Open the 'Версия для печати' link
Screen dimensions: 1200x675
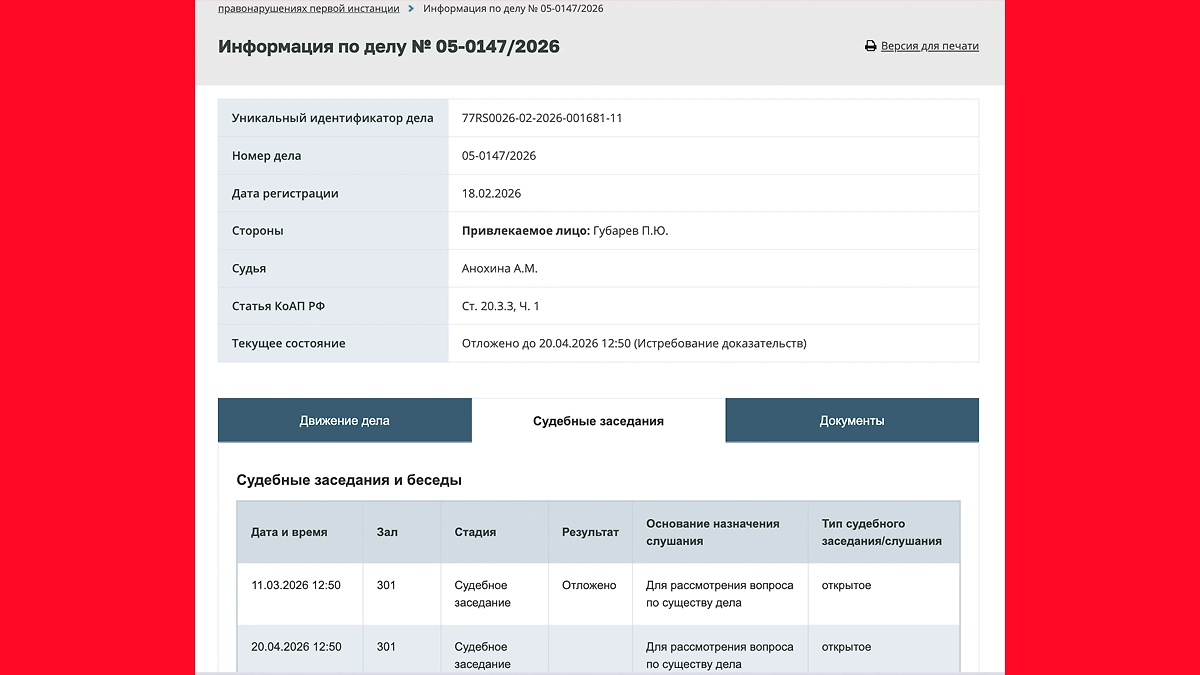point(928,46)
